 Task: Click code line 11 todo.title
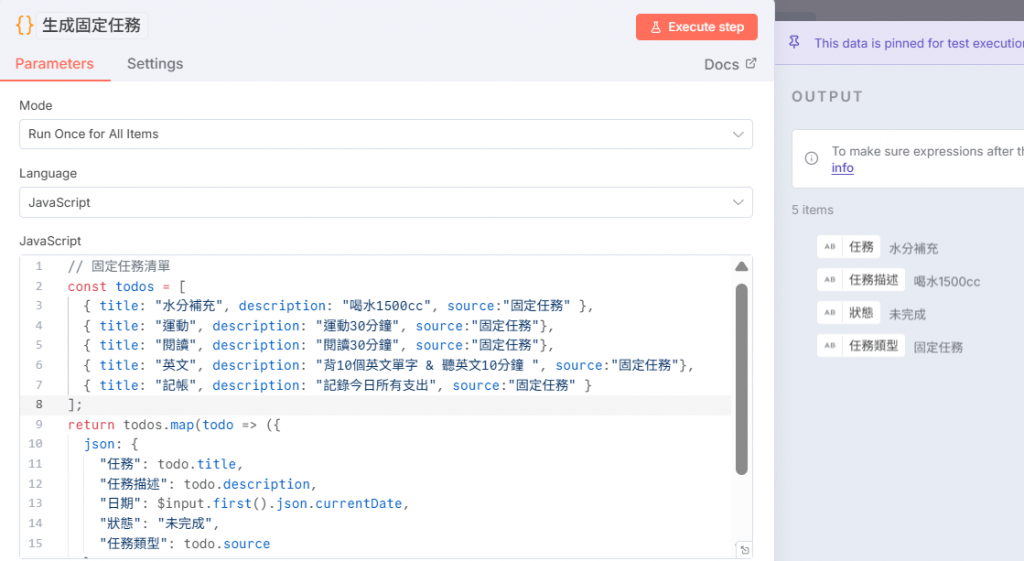tap(171, 464)
